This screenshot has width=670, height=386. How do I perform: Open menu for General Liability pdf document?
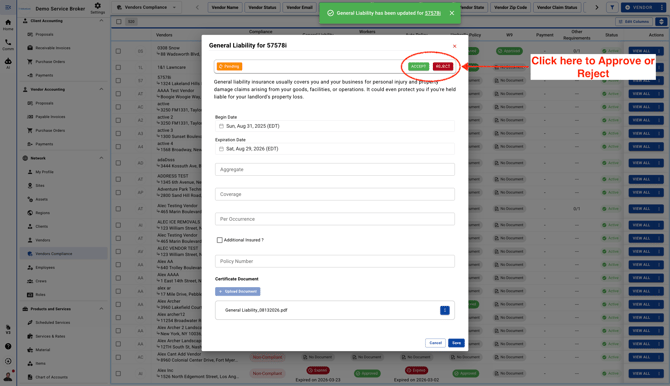click(x=444, y=310)
